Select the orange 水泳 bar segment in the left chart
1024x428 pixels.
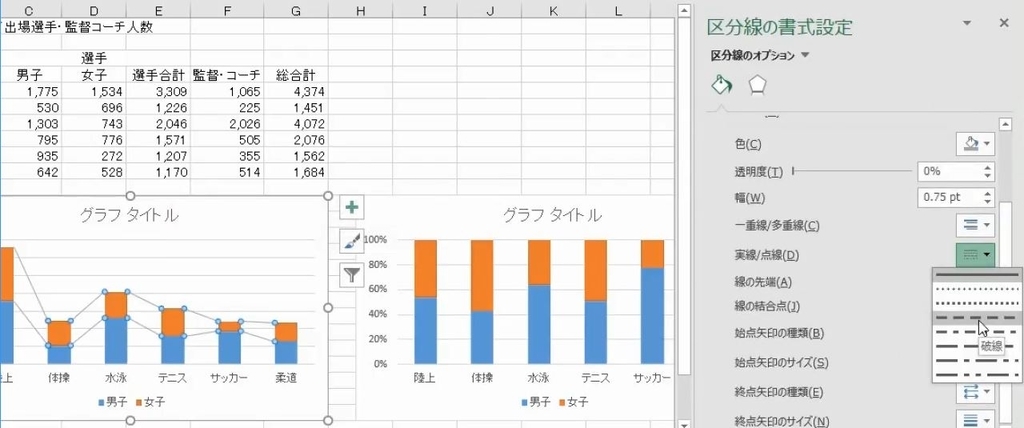tap(116, 305)
